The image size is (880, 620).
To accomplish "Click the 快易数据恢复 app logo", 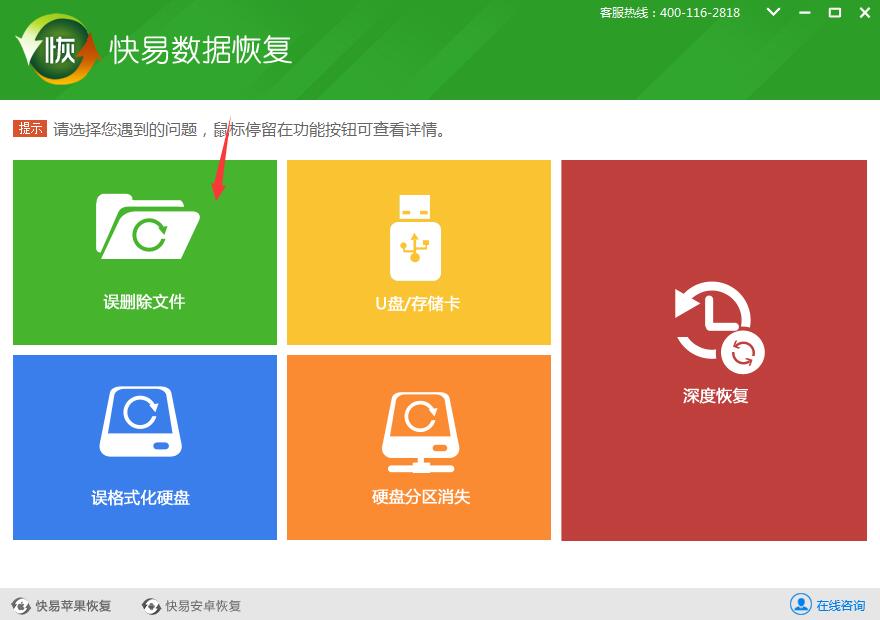I will tap(58, 49).
